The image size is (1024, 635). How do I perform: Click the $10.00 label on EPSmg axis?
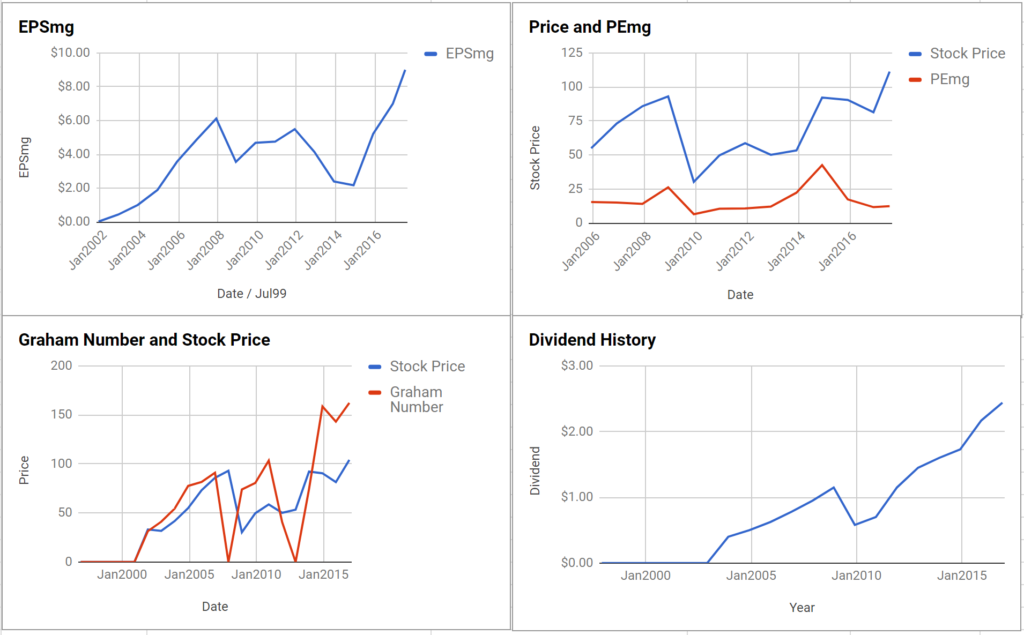tap(70, 53)
